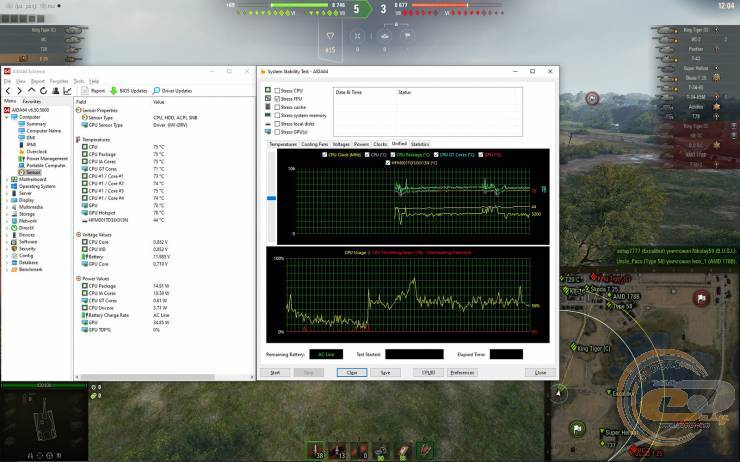Expand the Motherboard tree node
This screenshot has width=740, height=462.
point(7,179)
